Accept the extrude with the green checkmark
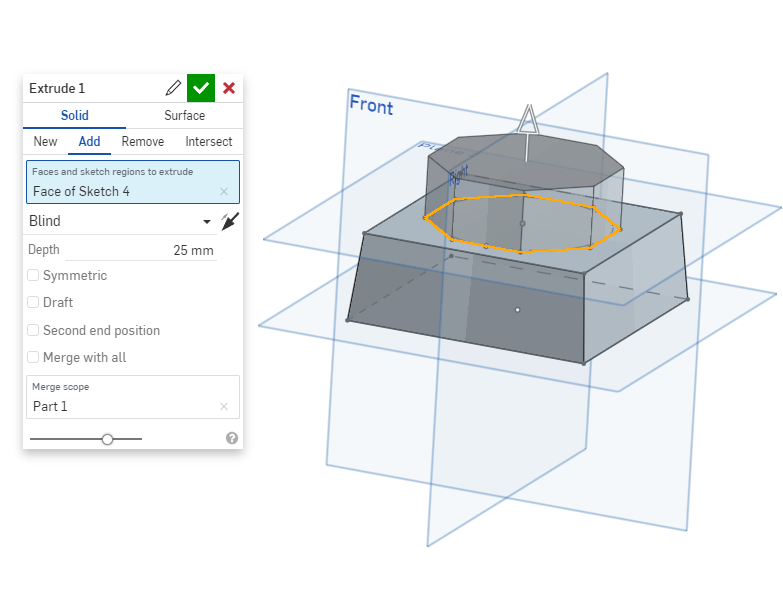Viewport: 783px width, 607px height. click(x=201, y=88)
